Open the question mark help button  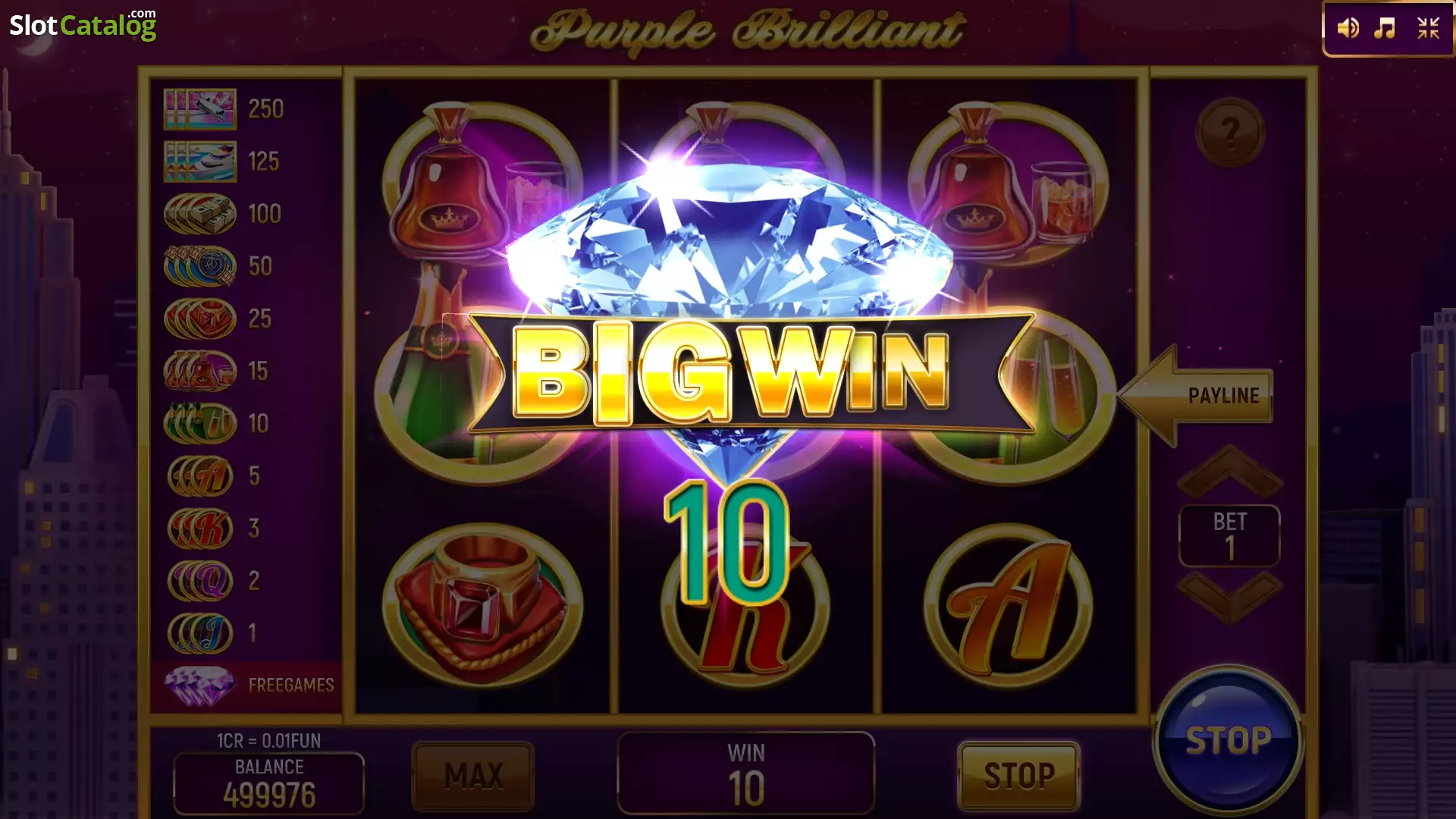(1230, 133)
